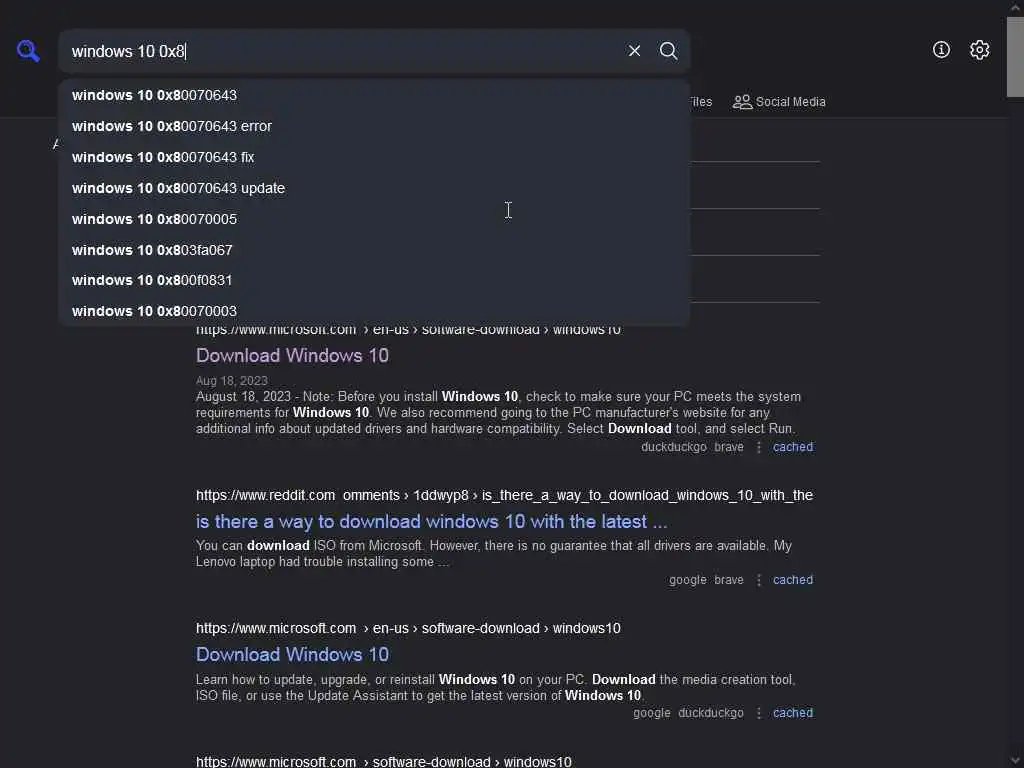Viewport: 1024px width, 768px height.
Task: Open first 'Download Windows 10' result link
Action: coord(292,355)
